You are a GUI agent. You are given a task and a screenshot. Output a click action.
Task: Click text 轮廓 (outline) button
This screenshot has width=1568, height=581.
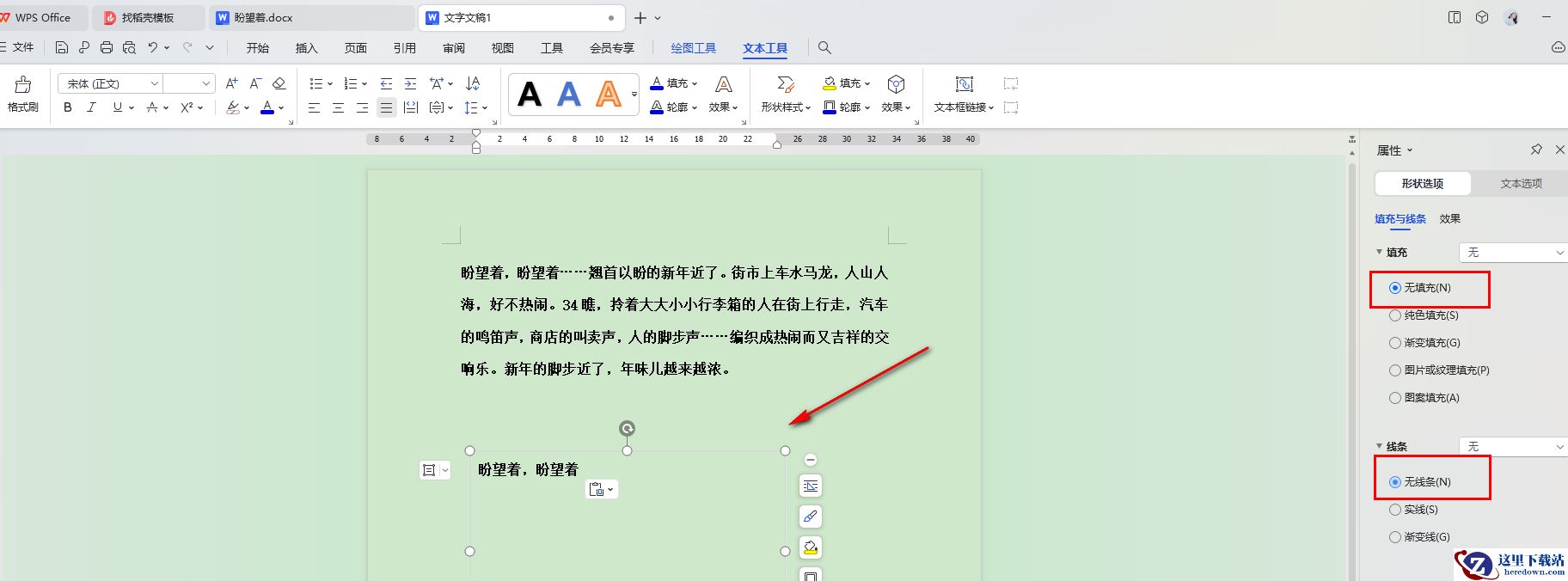[x=673, y=107]
